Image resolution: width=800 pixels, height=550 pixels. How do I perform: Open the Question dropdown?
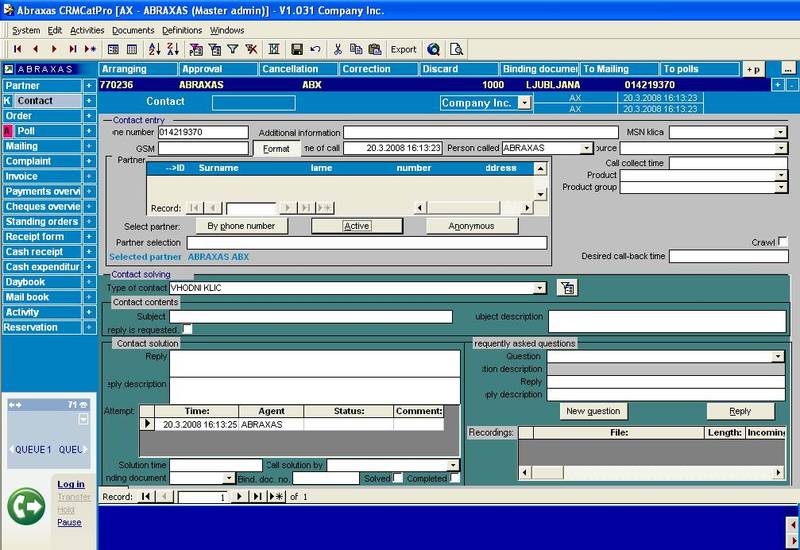[778, 357]
